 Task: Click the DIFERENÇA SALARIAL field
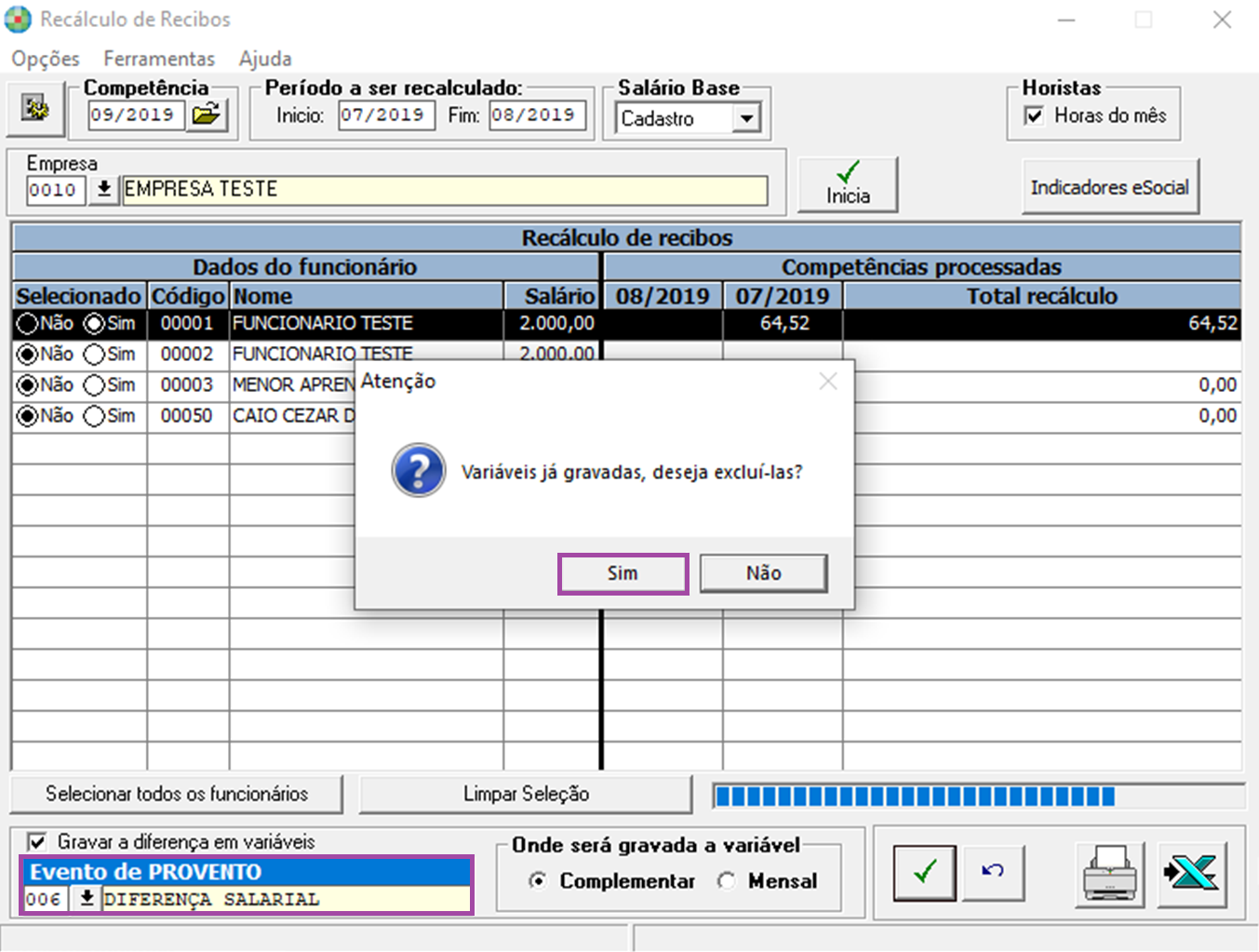[x=286, y=899]
